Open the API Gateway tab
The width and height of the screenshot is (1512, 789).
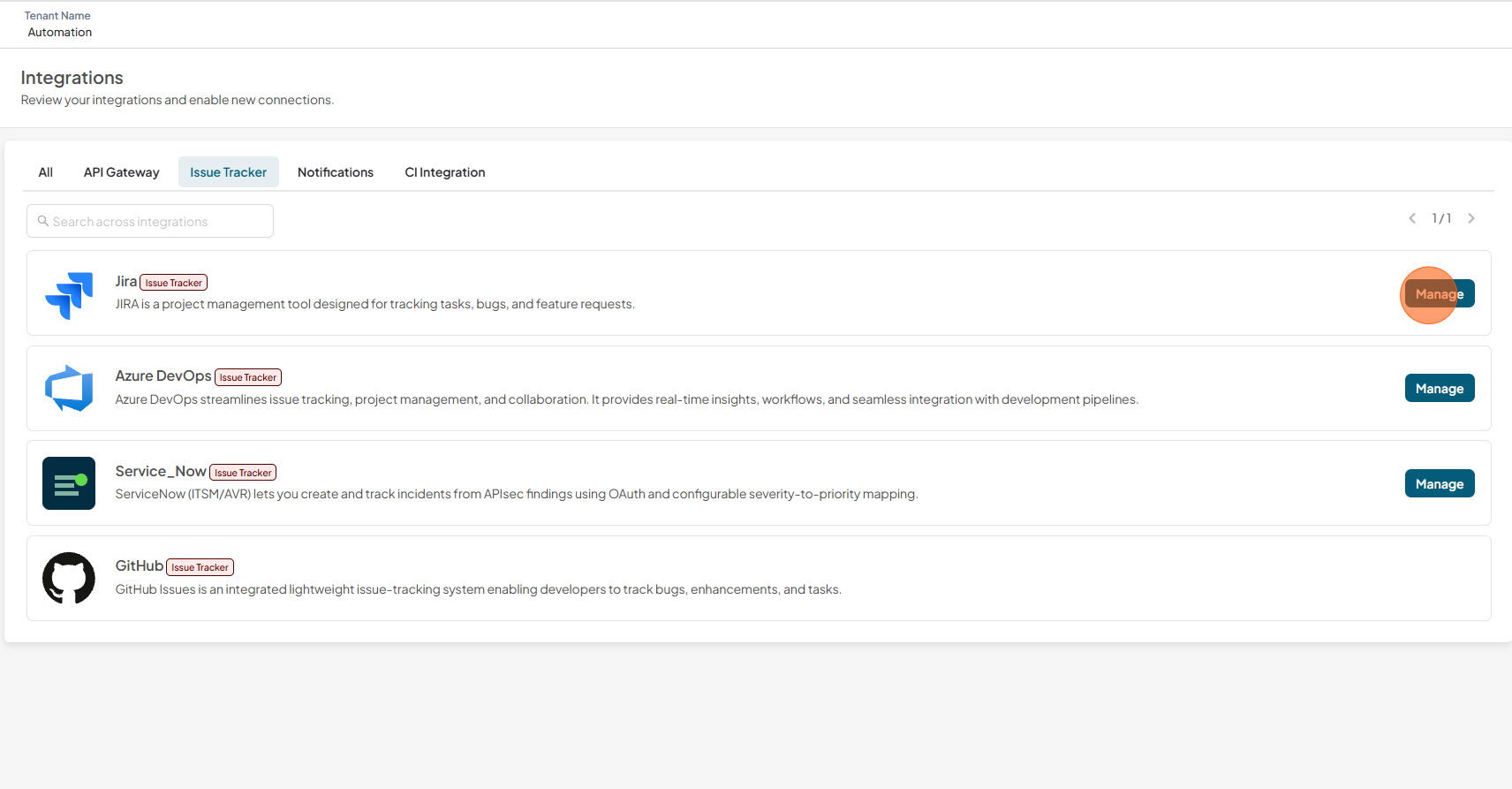pos(122,172)
